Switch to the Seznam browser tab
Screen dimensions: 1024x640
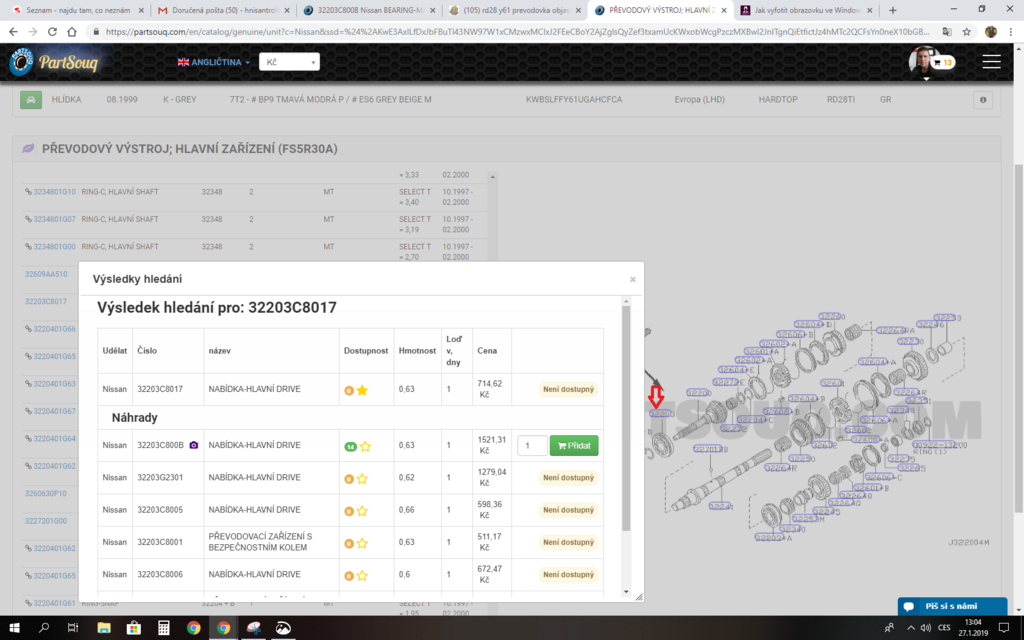(76, 10)
